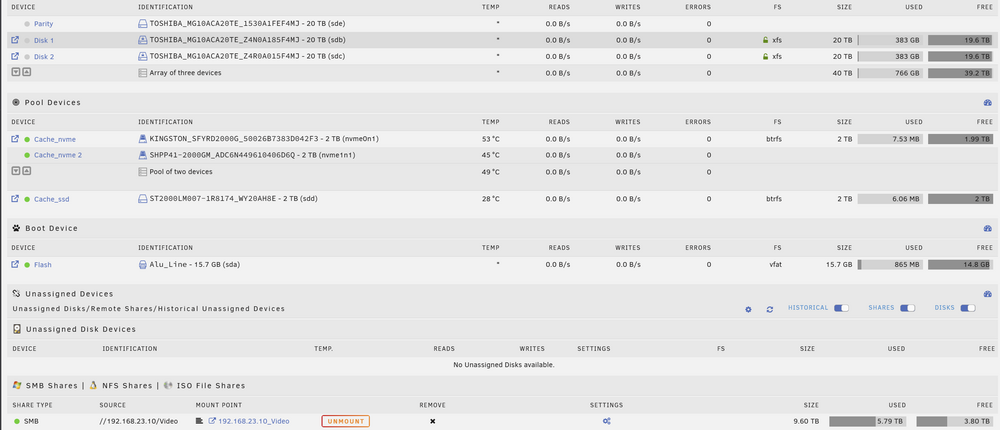The height and width of the screenshot is (430, 1000).
Task: Spin up all array devices arrow
Action: coord(26,72)
